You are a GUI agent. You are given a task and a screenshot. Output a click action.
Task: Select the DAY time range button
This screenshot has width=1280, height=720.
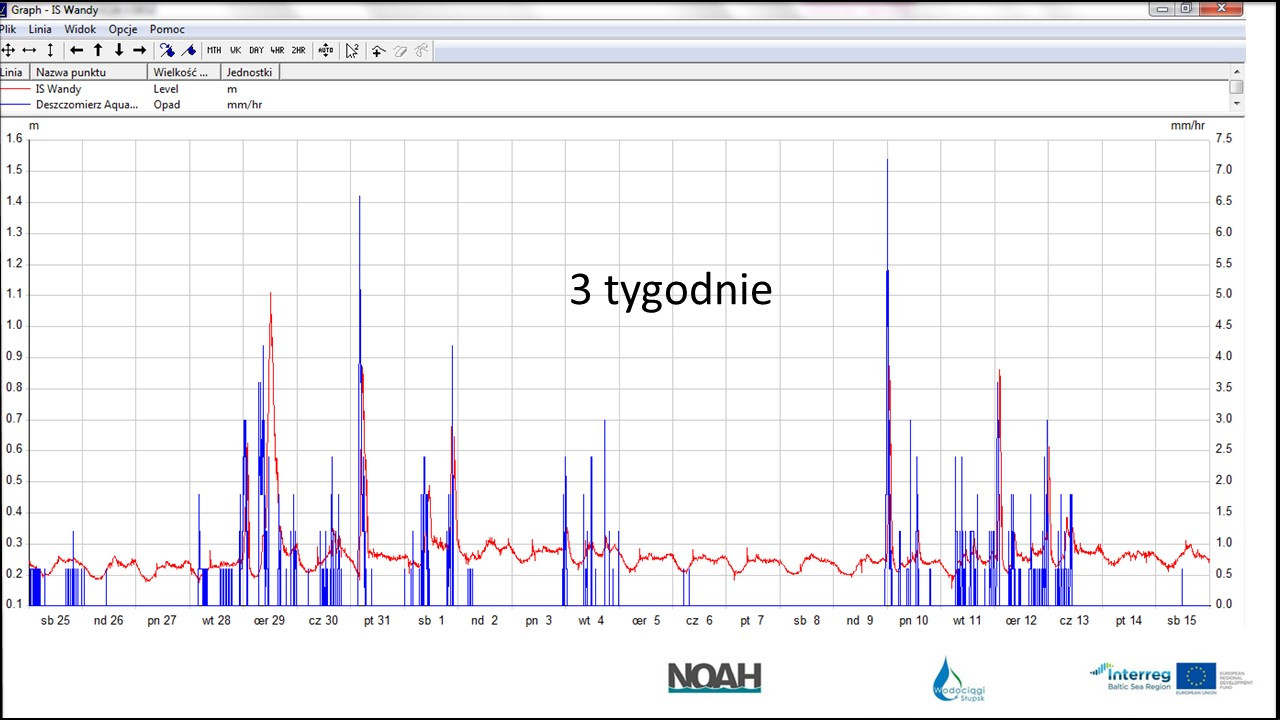point(256,50)
